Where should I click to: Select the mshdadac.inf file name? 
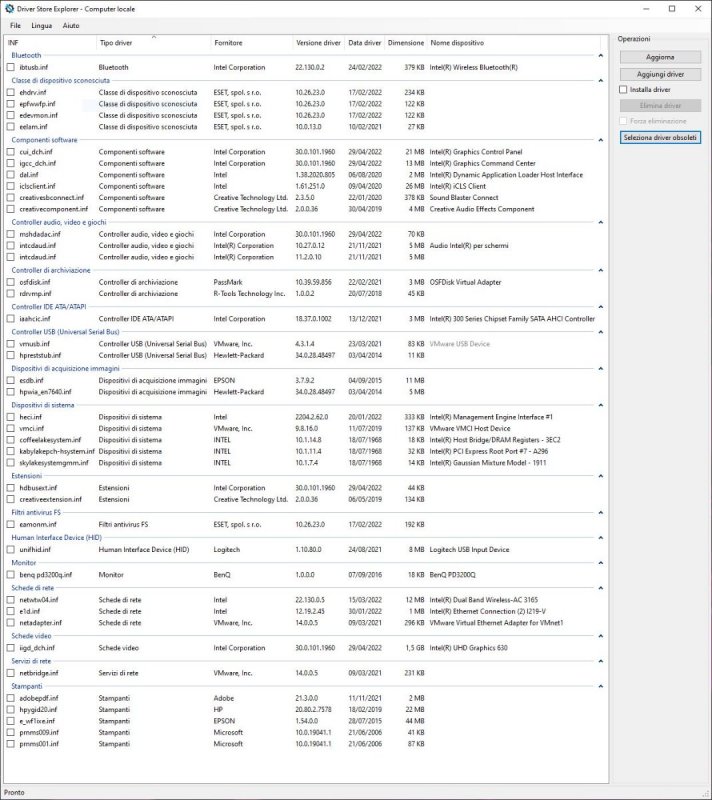[40, 234]
